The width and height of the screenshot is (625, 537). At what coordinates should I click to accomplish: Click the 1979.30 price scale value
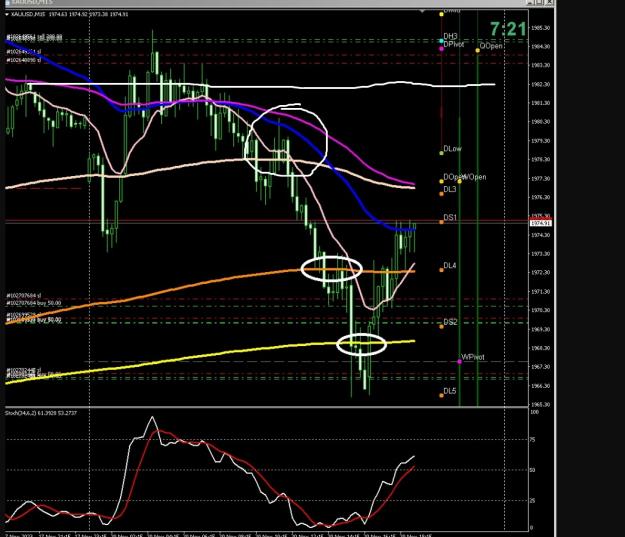click(540, 141)
